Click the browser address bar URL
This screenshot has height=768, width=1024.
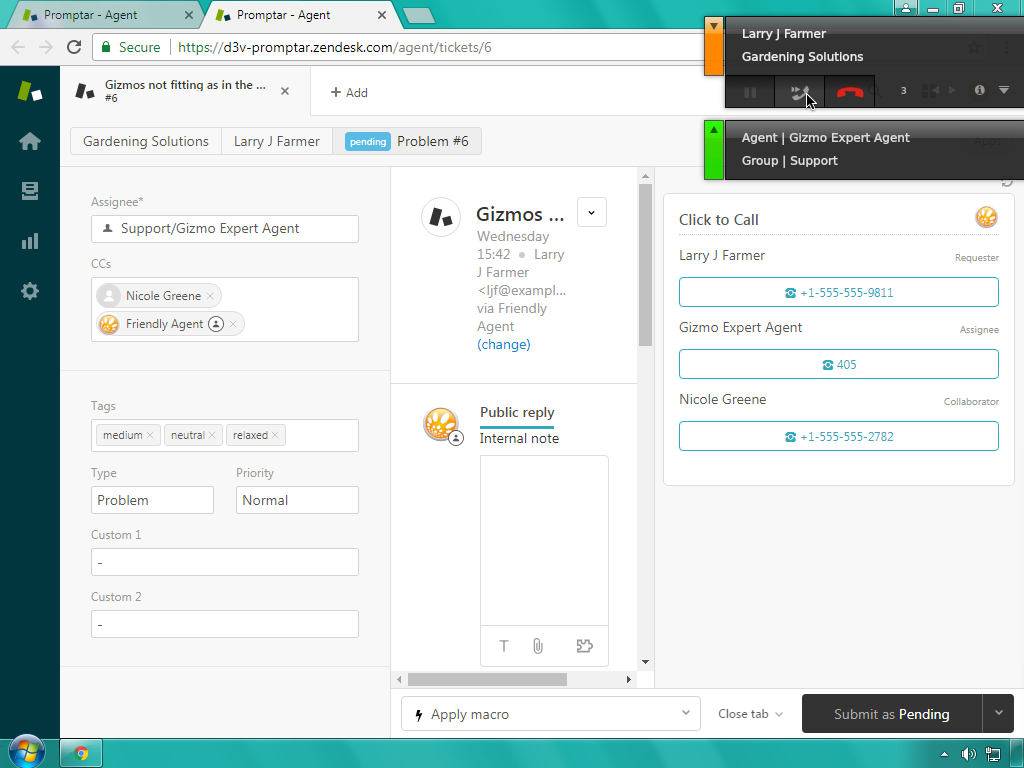(334, 47)
